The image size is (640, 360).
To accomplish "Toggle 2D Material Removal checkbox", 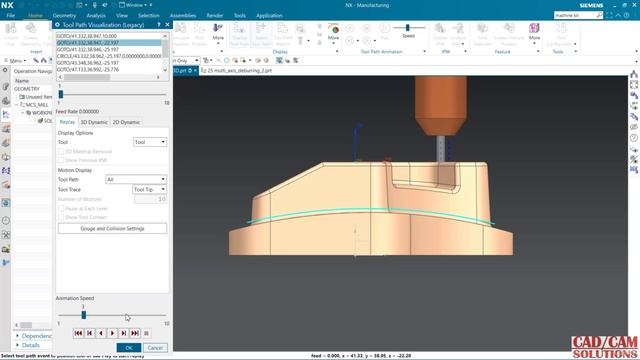I will (x=61, y=151).
